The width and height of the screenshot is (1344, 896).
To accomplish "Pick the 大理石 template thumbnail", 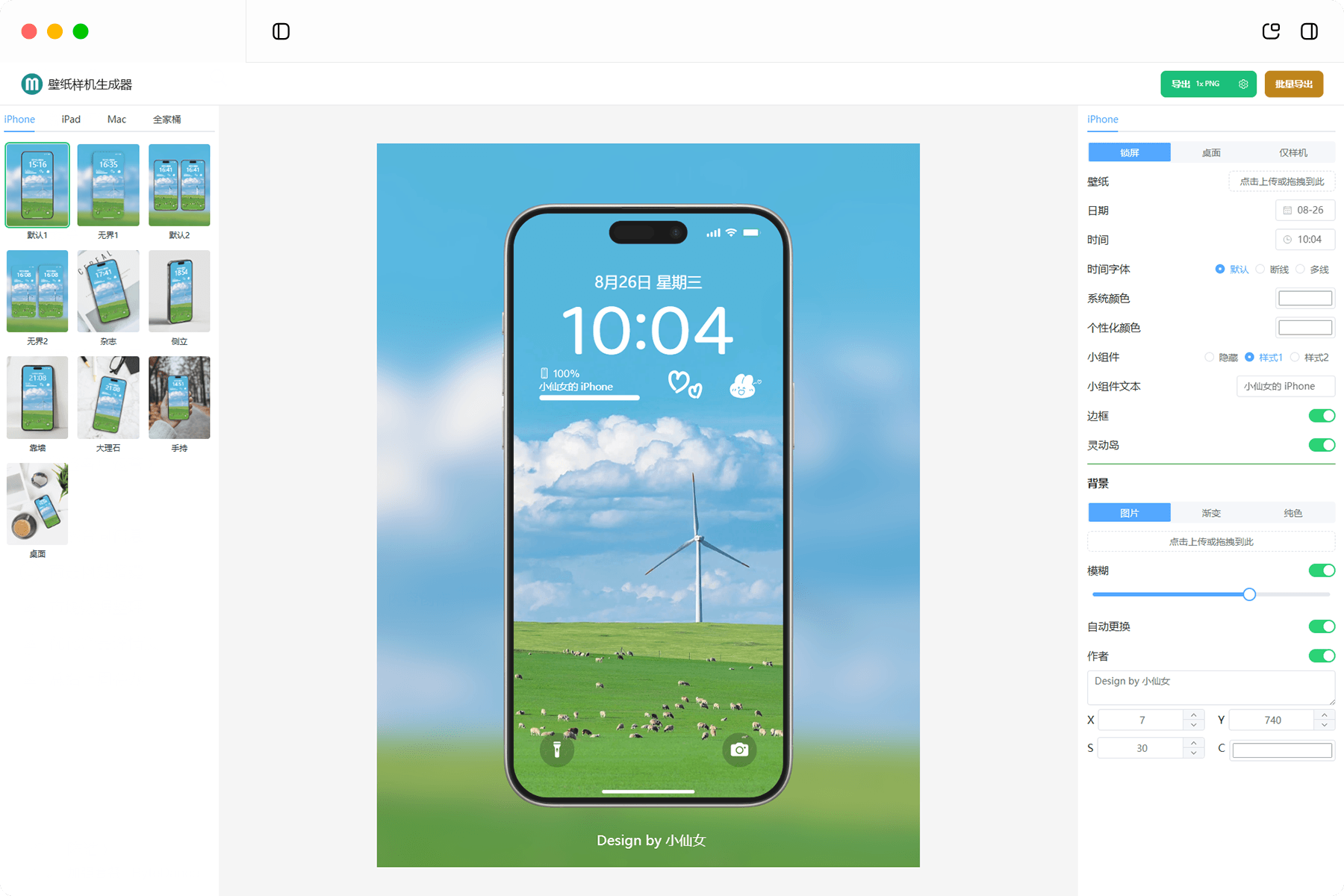I will 108,397.
